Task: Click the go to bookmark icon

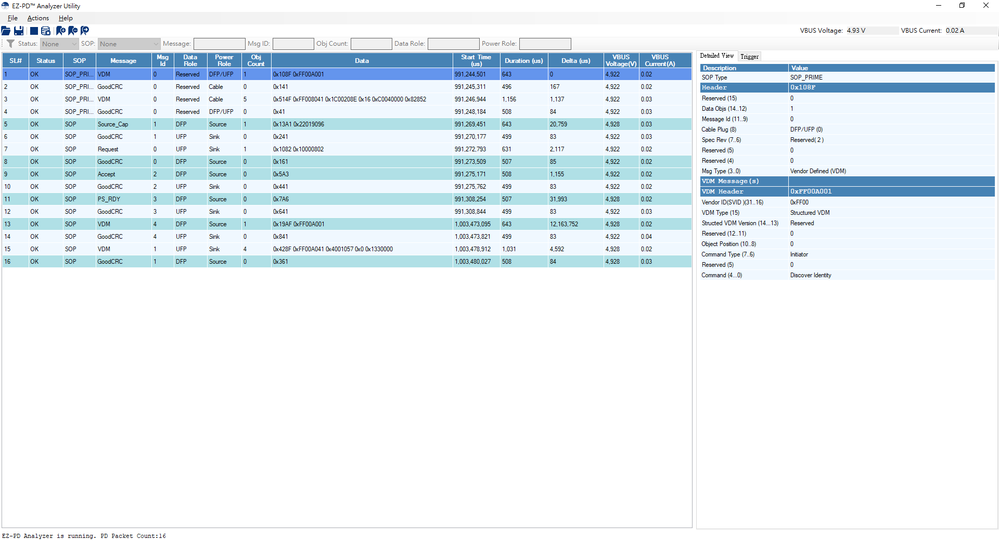Action: tap(85, 31)
